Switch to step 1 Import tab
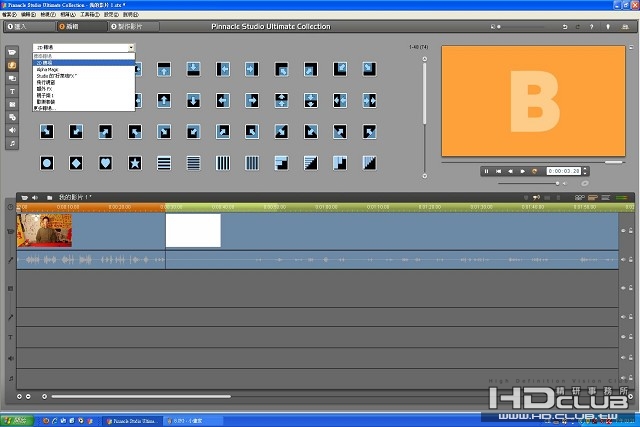This screenshot has height=427, width=640. [x=29, y=27]
